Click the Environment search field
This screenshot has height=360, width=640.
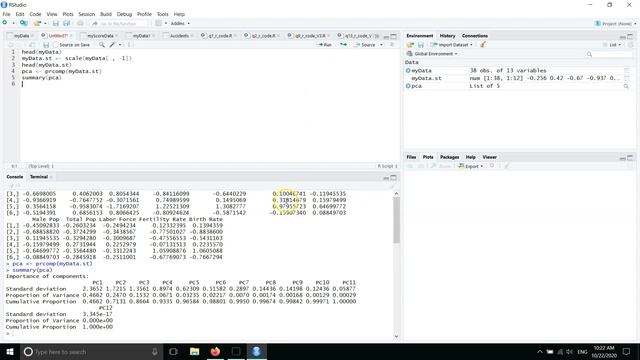[609, 54]
